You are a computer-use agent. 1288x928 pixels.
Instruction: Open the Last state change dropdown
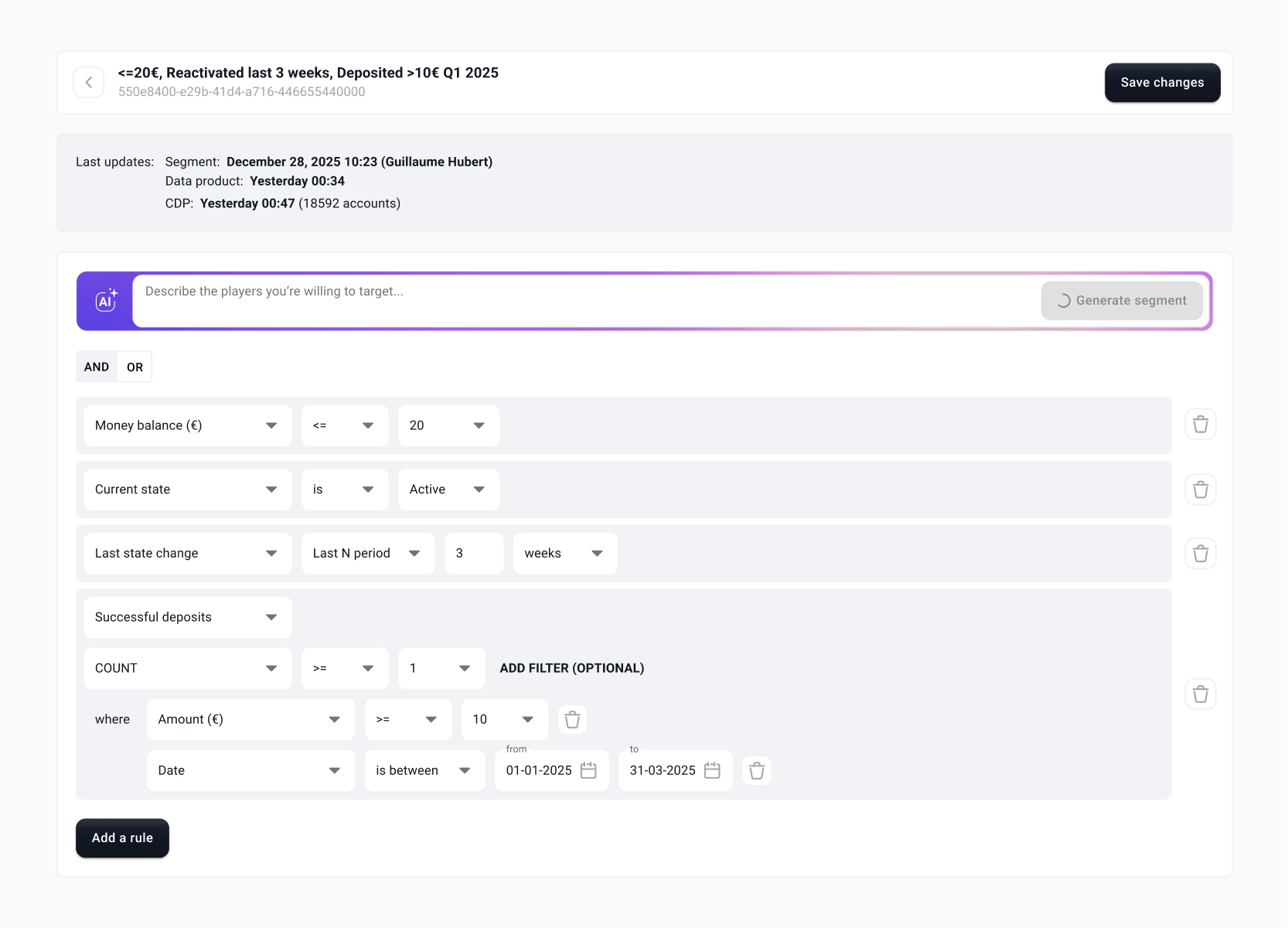pos(188,554)
